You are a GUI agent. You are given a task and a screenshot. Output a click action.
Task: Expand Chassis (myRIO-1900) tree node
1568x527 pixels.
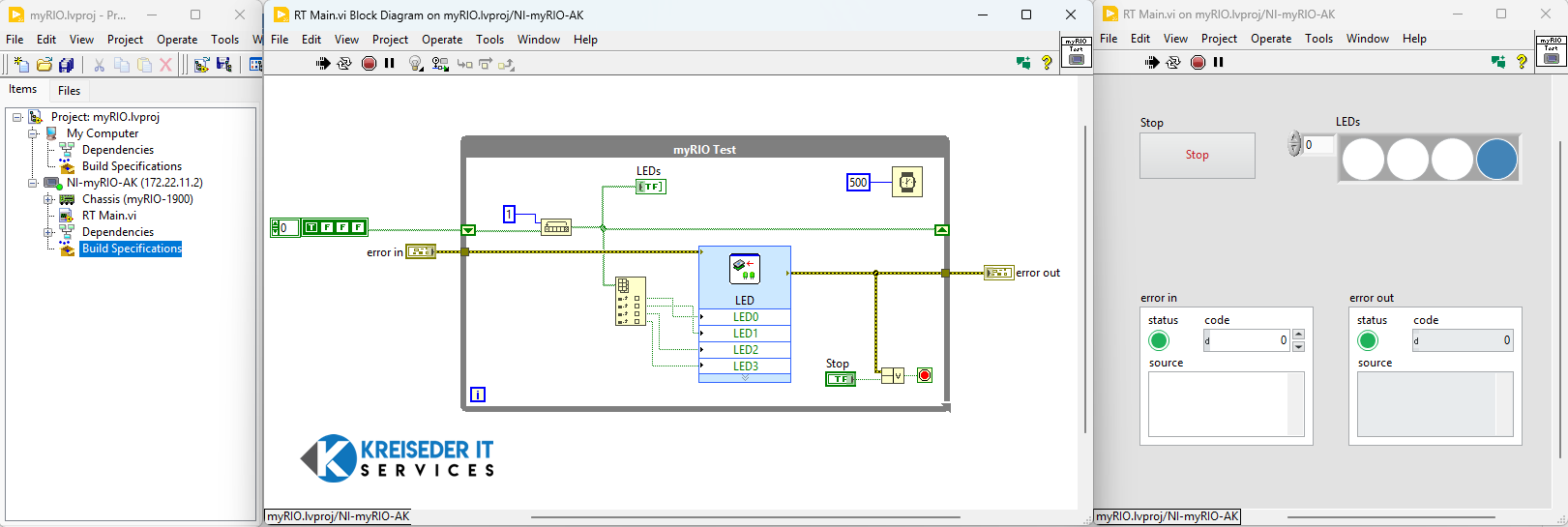48,199
